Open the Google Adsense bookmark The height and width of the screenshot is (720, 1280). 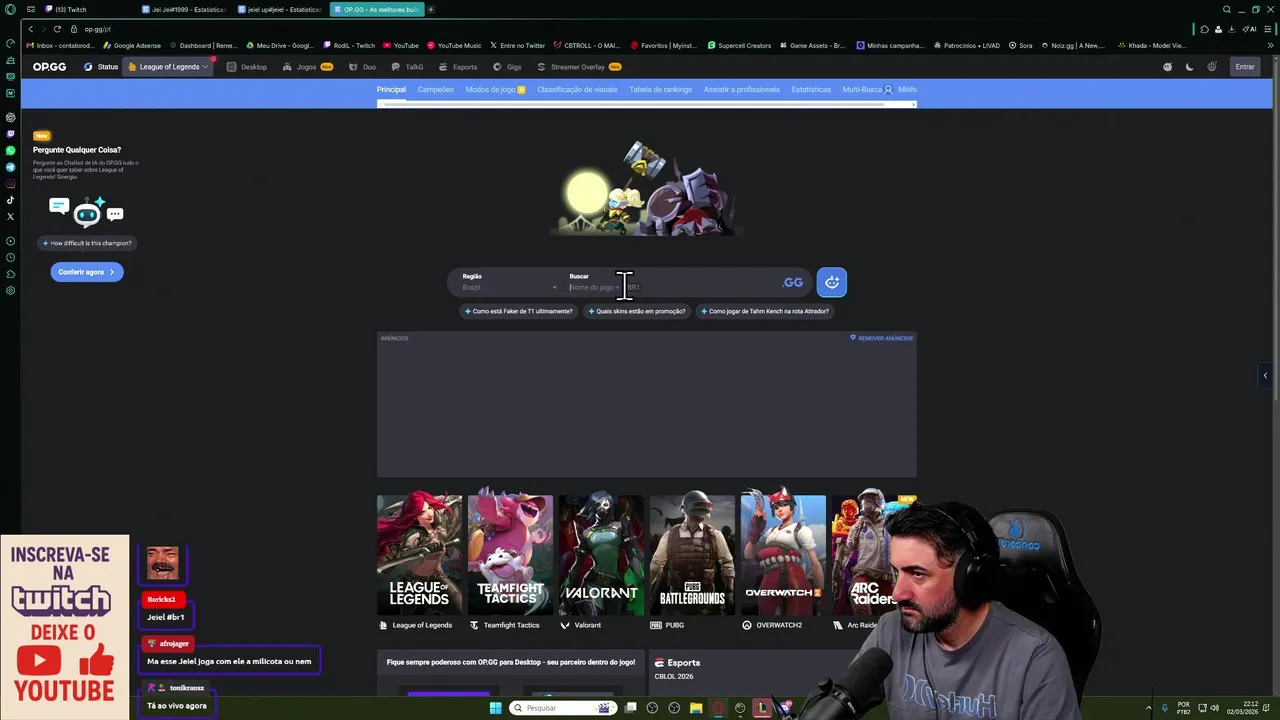[132, 45]
